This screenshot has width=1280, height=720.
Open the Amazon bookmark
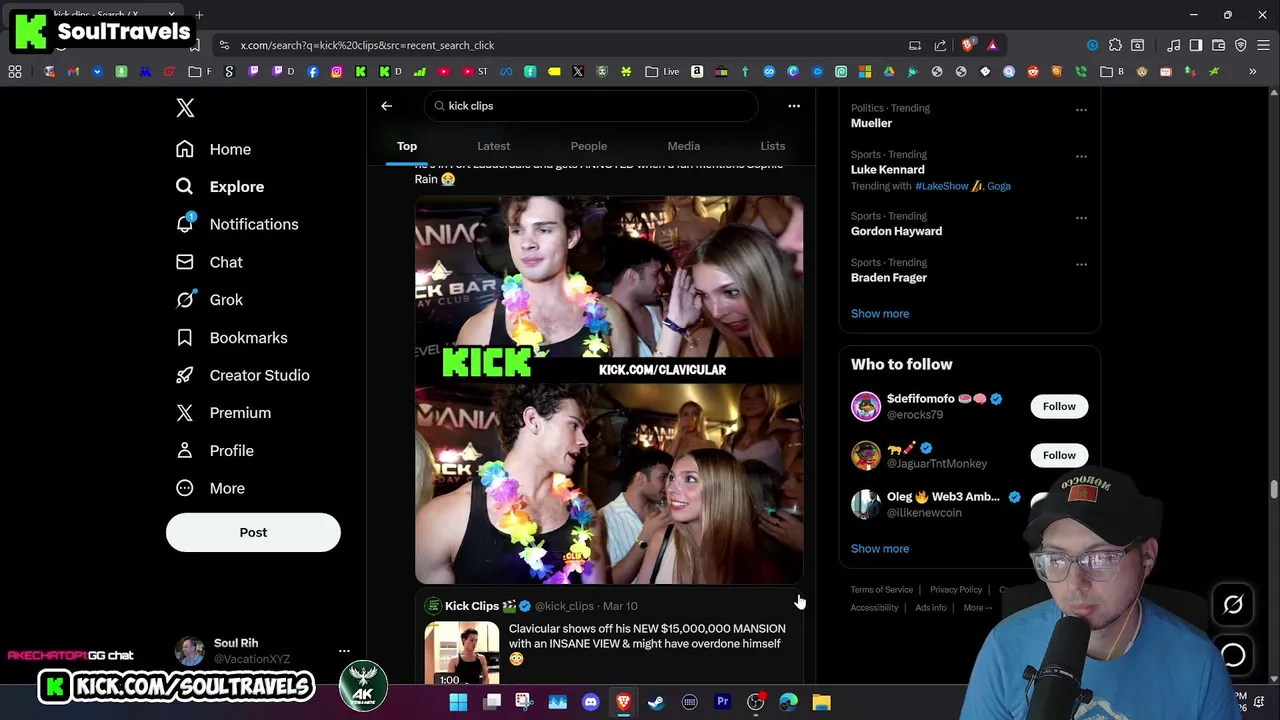[697, 72]
